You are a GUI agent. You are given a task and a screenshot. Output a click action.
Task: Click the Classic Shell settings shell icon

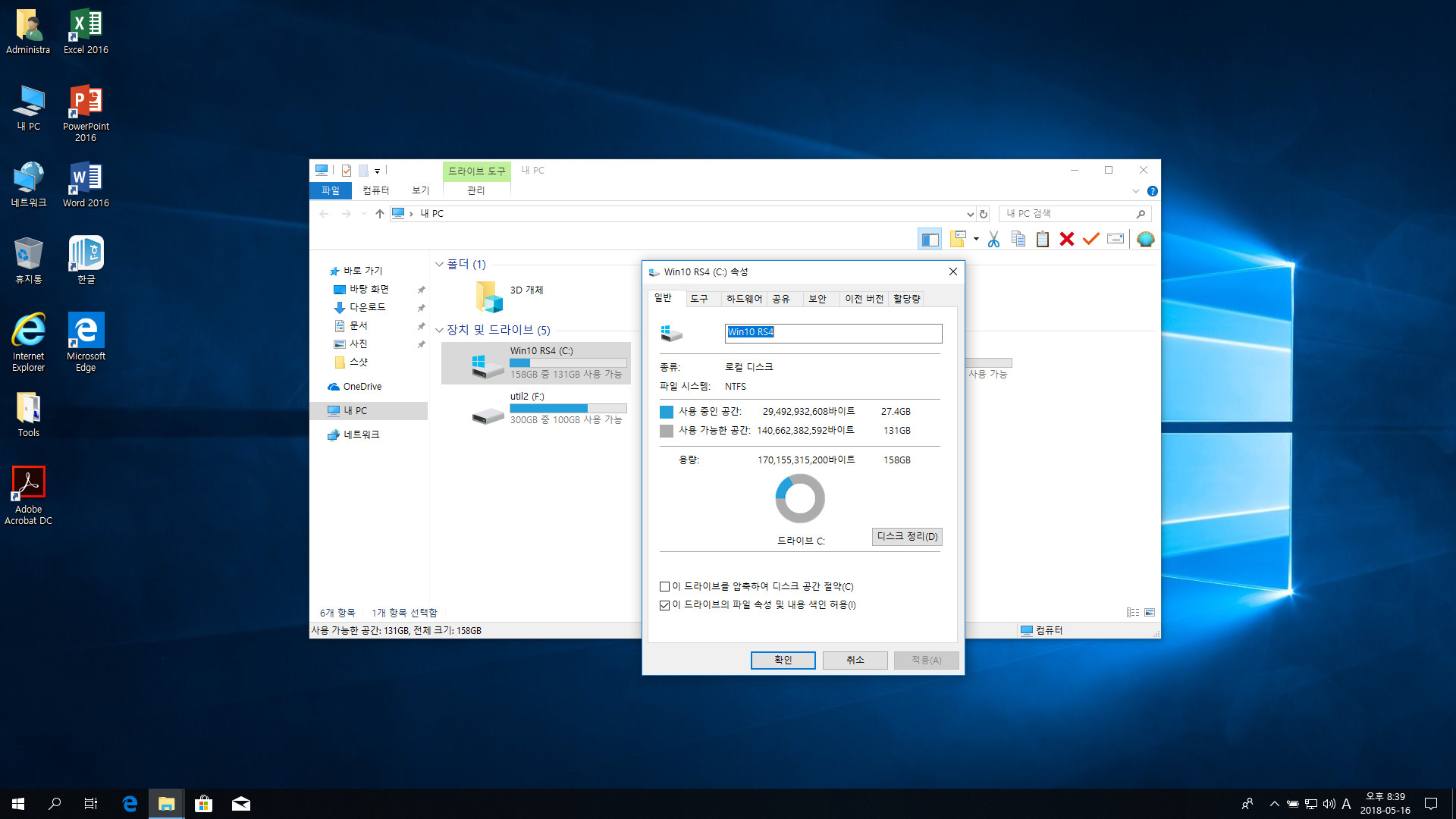[1146, 240]
